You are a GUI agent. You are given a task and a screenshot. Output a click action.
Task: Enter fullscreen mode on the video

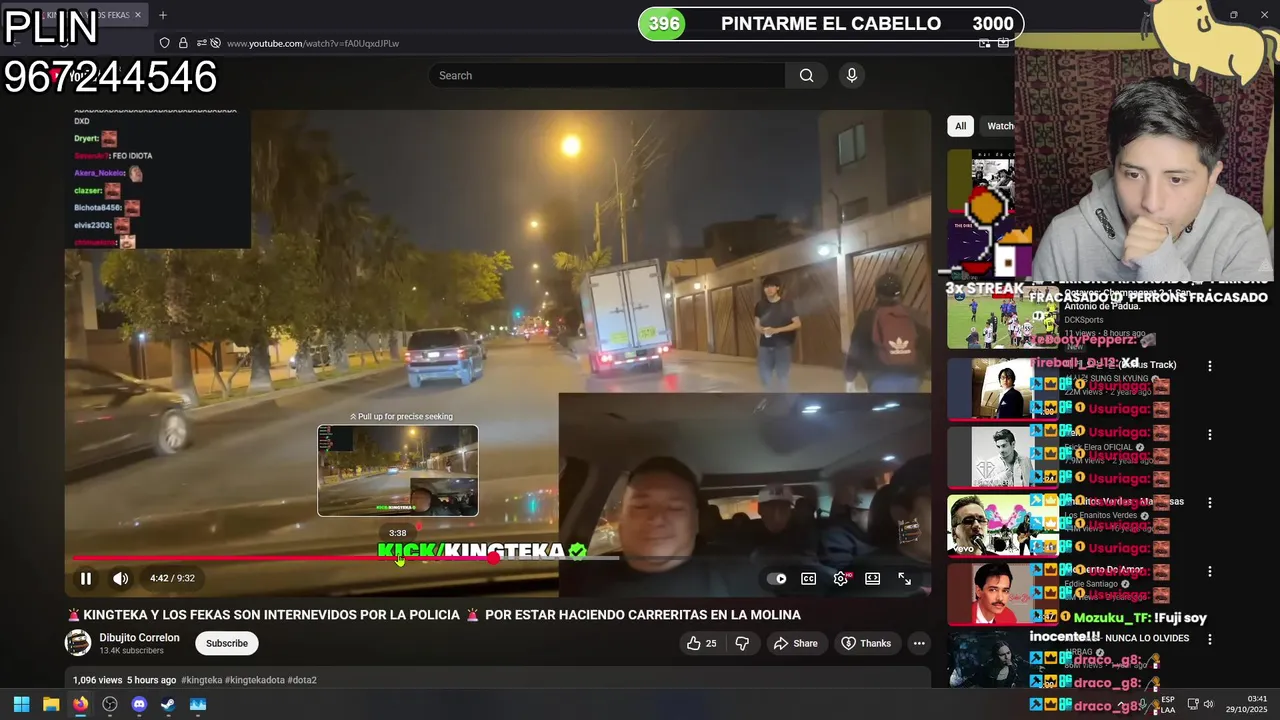tap(904, 578)
